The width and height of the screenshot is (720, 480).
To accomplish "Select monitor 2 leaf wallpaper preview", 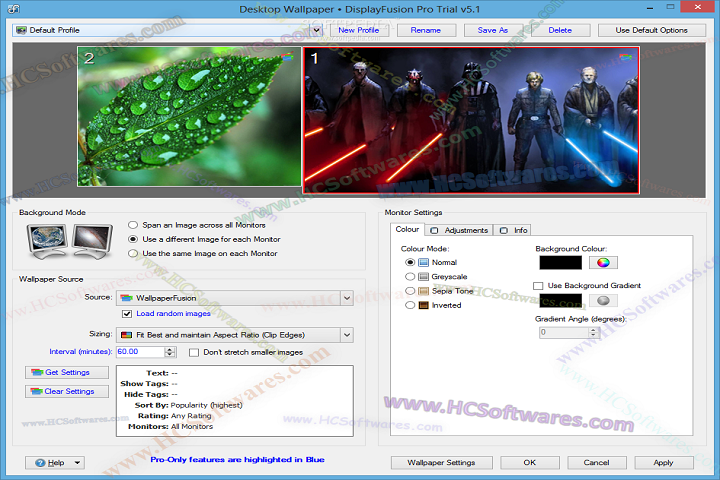I will pos(189,116).
